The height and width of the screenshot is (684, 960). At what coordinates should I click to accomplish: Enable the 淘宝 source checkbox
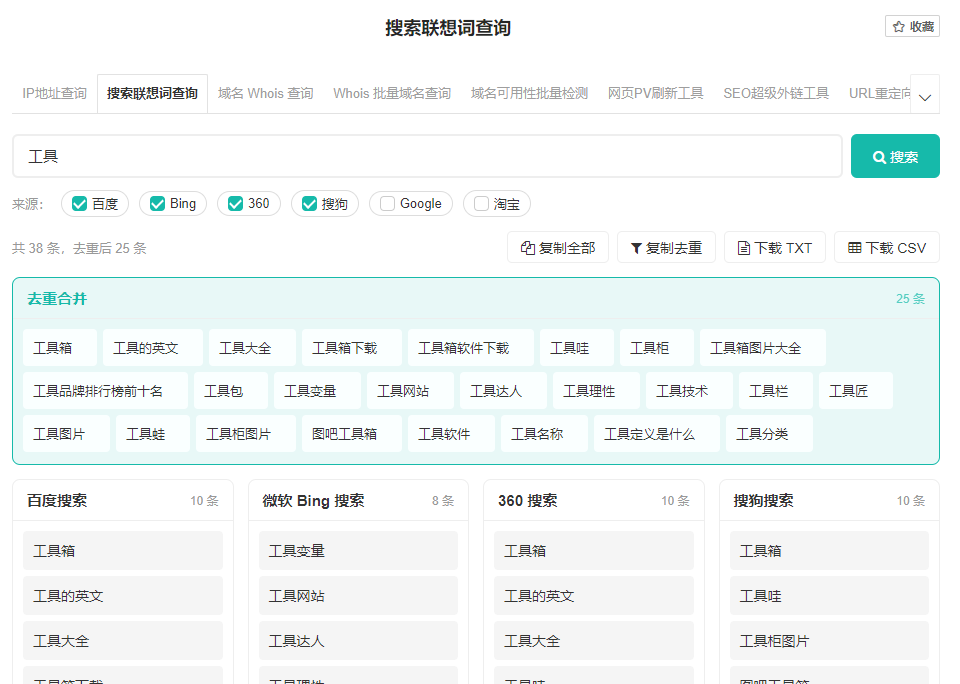[481, 204]
